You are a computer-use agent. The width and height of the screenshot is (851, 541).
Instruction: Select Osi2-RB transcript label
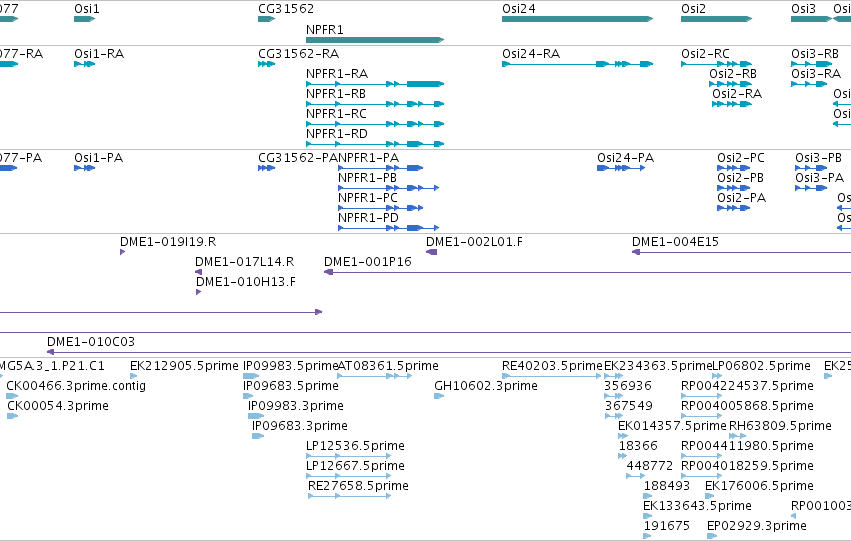[733, 74]
